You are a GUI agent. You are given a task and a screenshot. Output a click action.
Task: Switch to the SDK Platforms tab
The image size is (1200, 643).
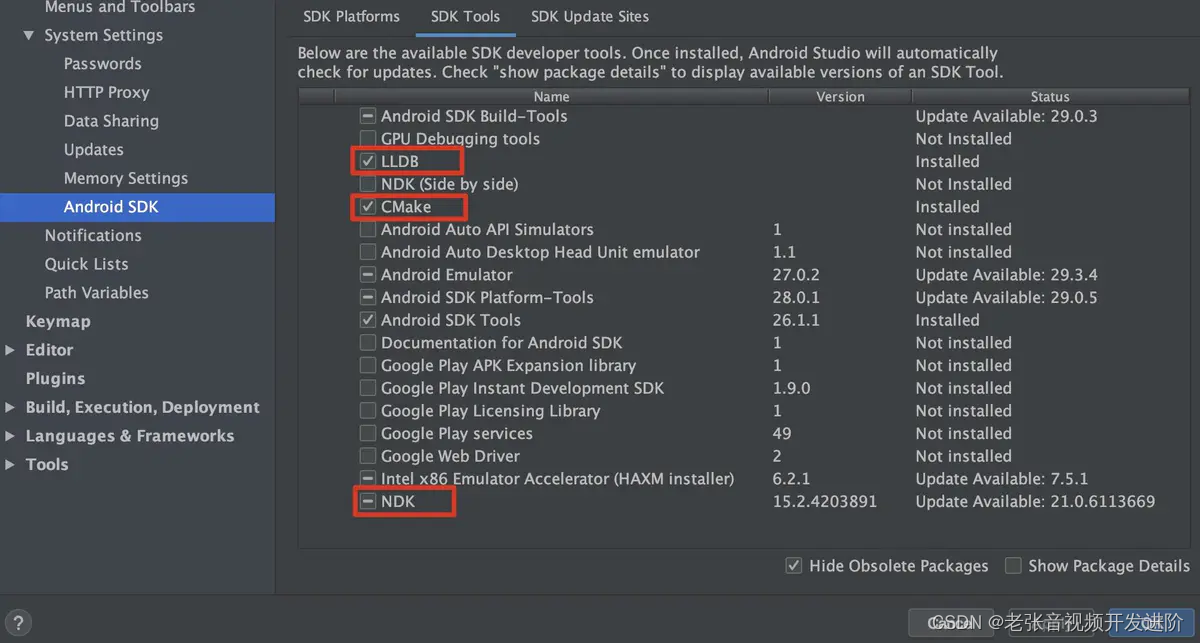tap(351, 16)
